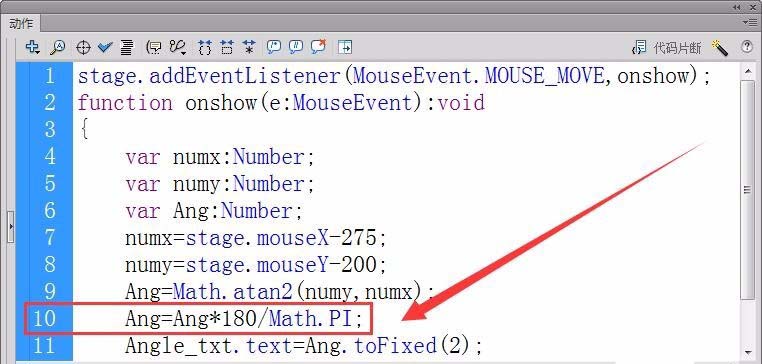This screenshot has height=364, width=762.
Task: Open the Find magnifier tool
Action: 57,47
